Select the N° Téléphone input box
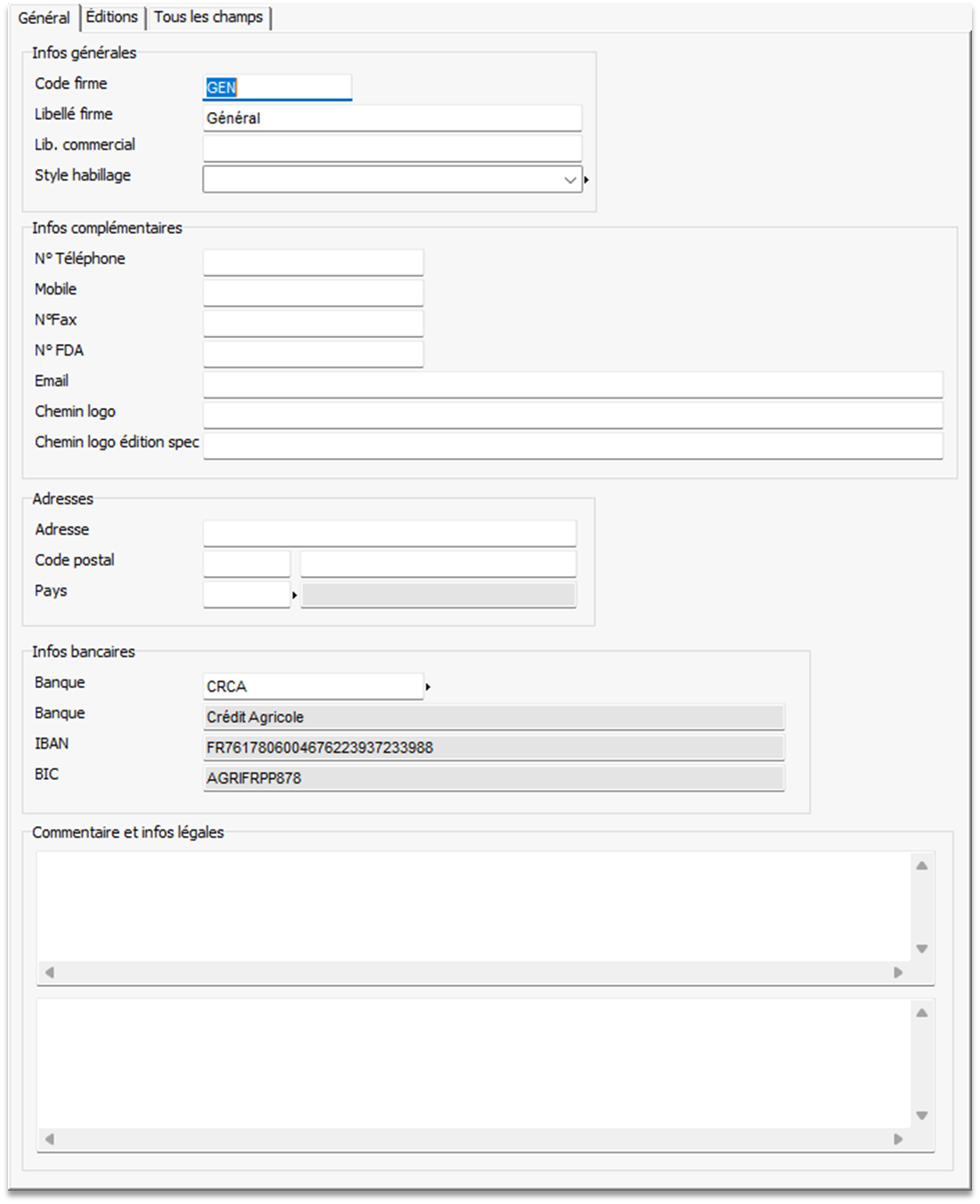The image size is (980, 1204). [313, 262]
